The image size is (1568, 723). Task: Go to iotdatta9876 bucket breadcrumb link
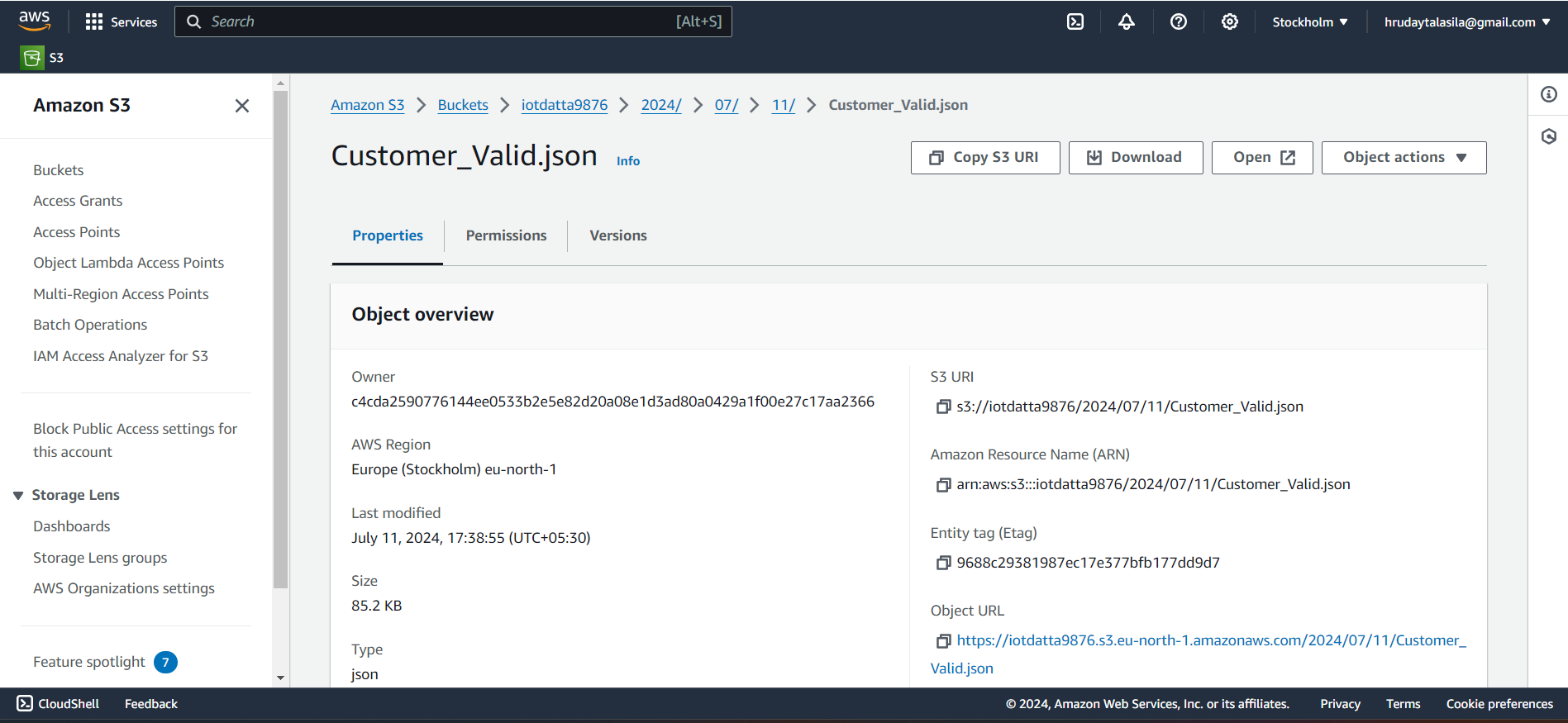(564, 105)
